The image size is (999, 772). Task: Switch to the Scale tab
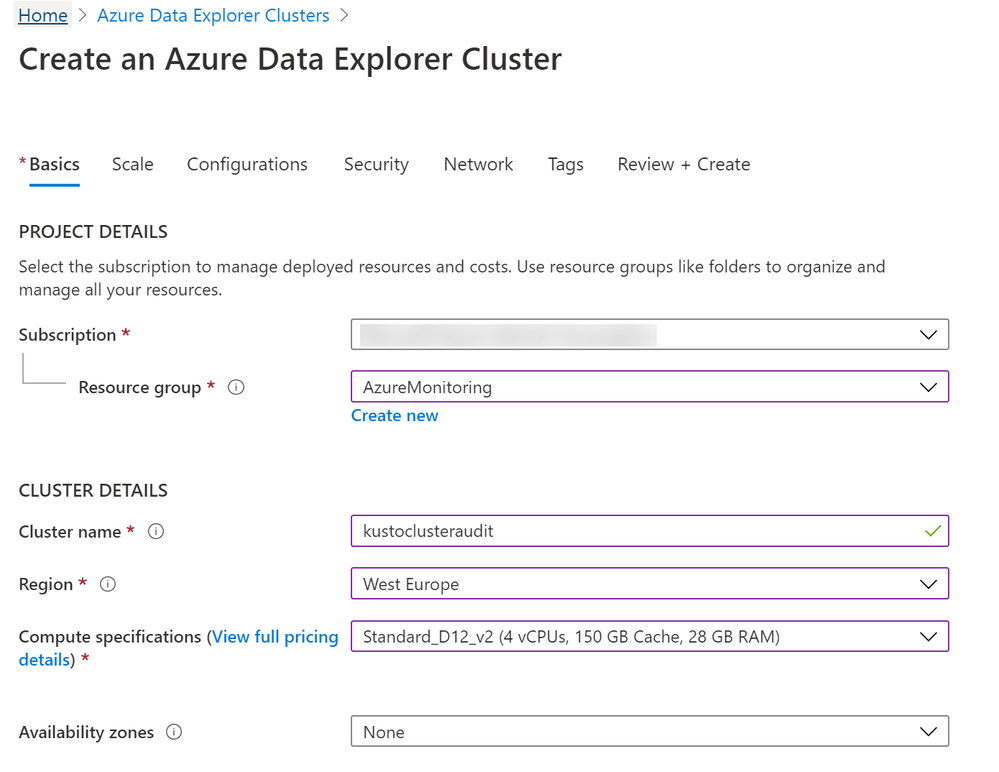133,164
